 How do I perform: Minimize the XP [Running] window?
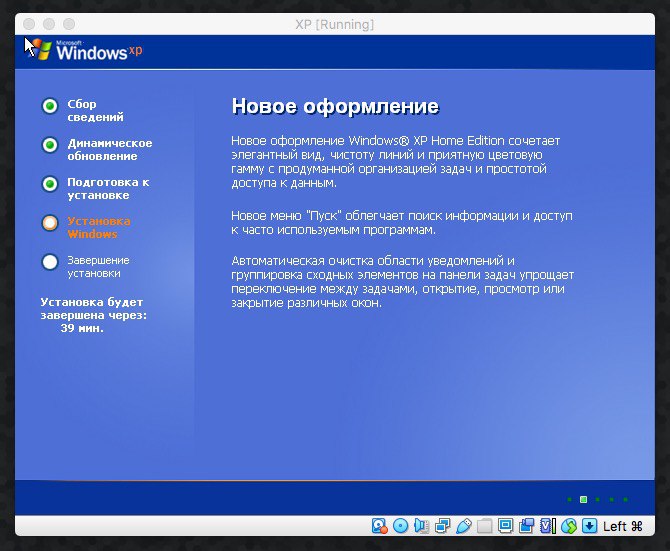[49, 24]
